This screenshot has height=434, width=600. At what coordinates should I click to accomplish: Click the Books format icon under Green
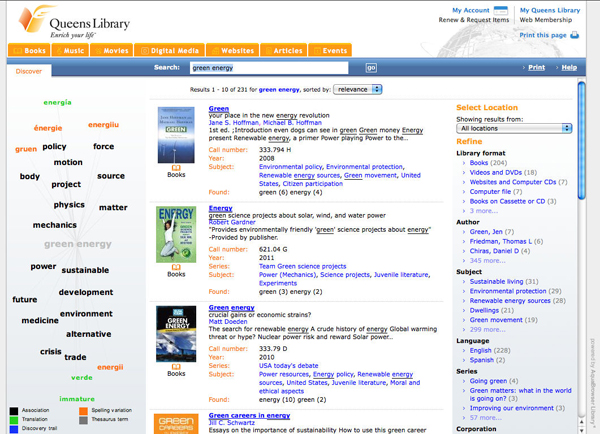pos(176,166)
